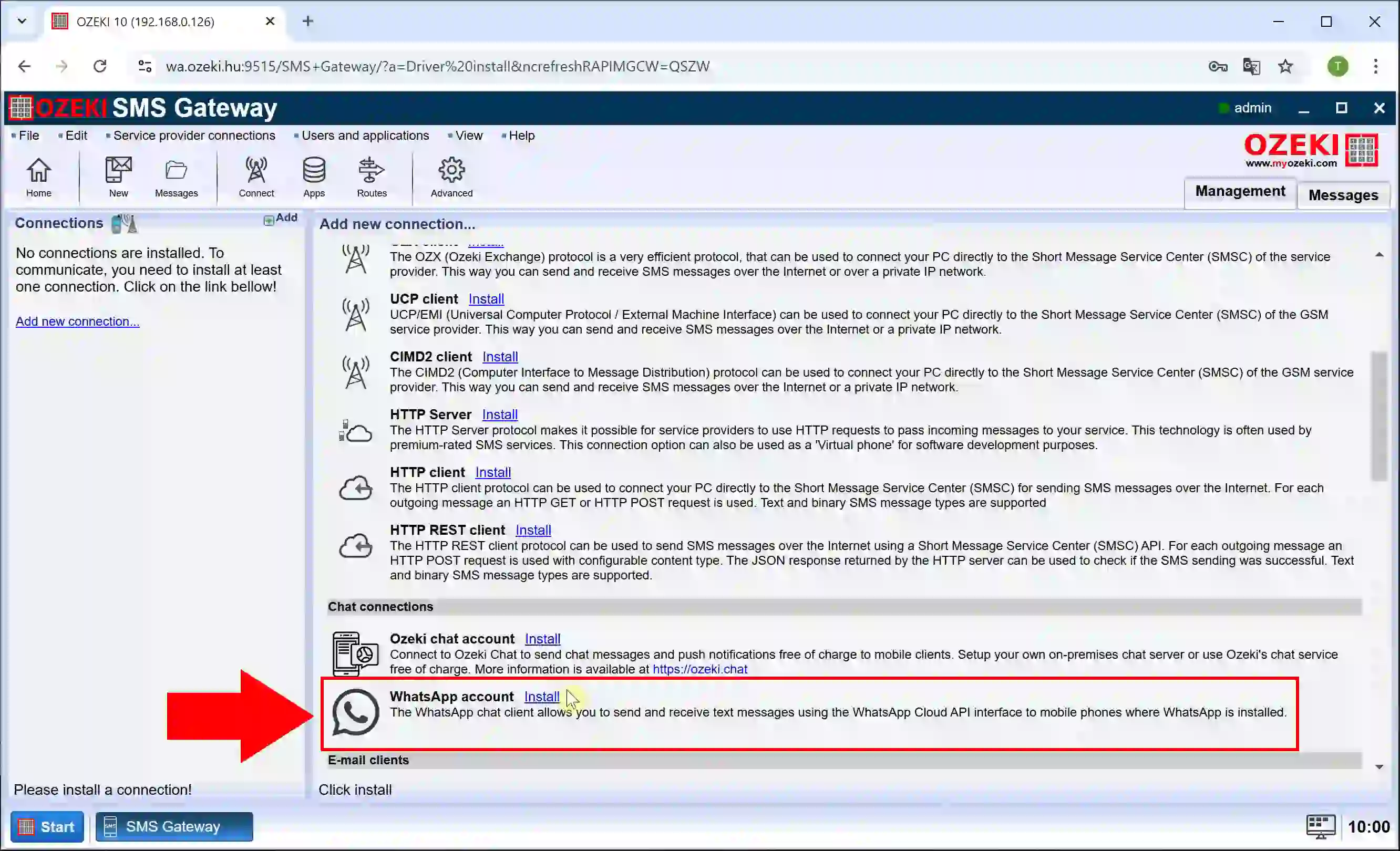The width and height of the screenshot is (1400, 851).
Task: Click the Ozeki logo in title bar
Action: click(21, 108)
